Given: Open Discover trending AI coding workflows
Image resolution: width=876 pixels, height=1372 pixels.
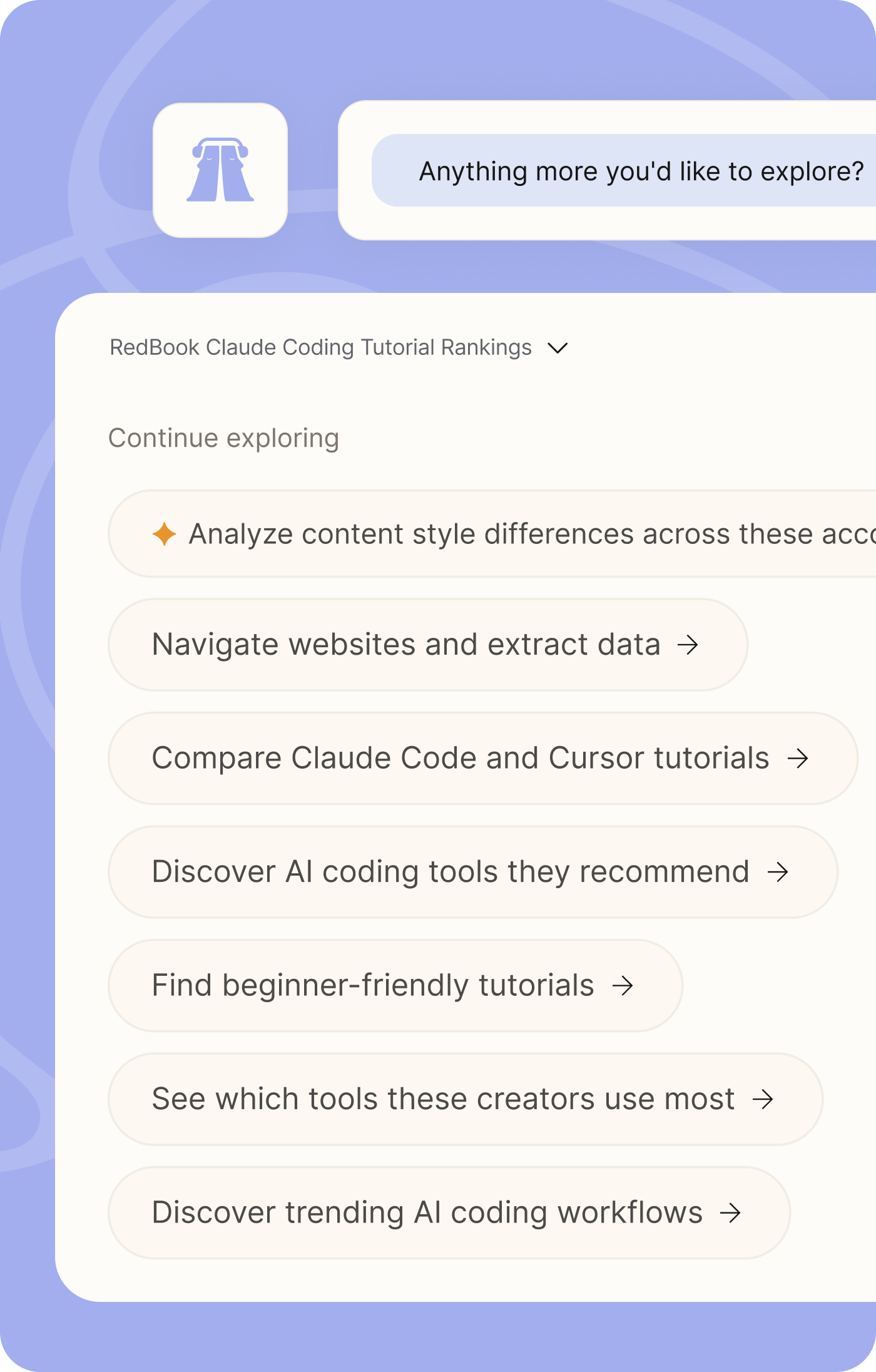Looking at the screenshot, I should pos(427,1213).
